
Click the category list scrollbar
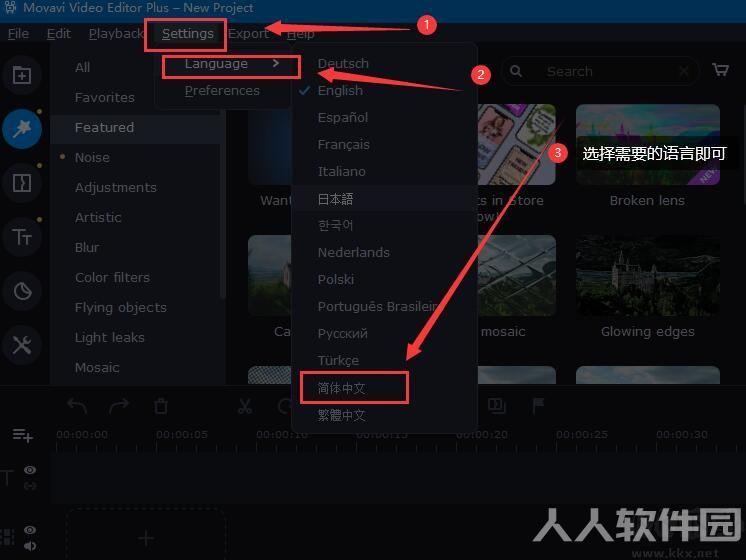coord(222,205)
